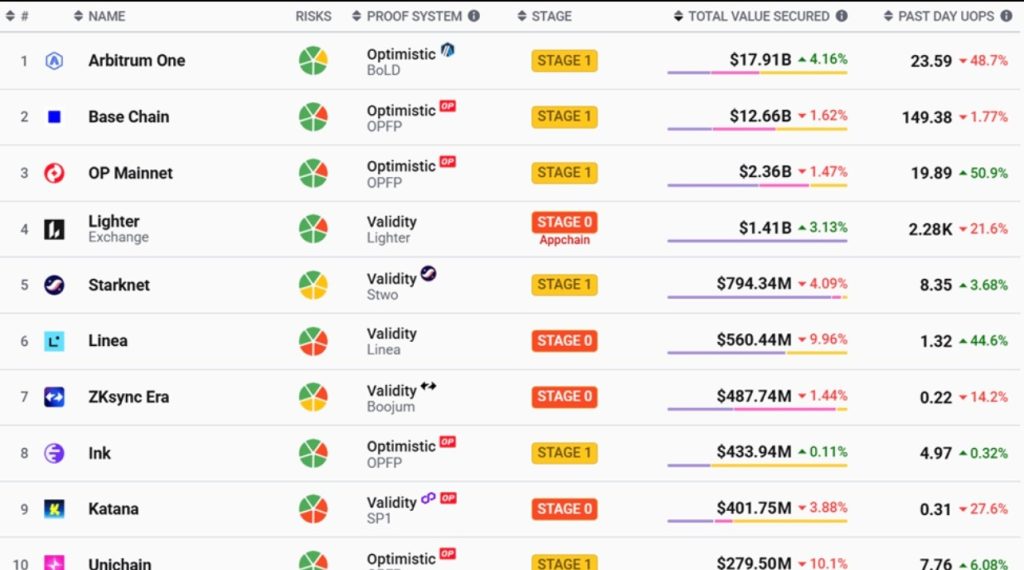Click the Katana logo icon
Screen dimensions: 1024x570
tap(54, 509)
